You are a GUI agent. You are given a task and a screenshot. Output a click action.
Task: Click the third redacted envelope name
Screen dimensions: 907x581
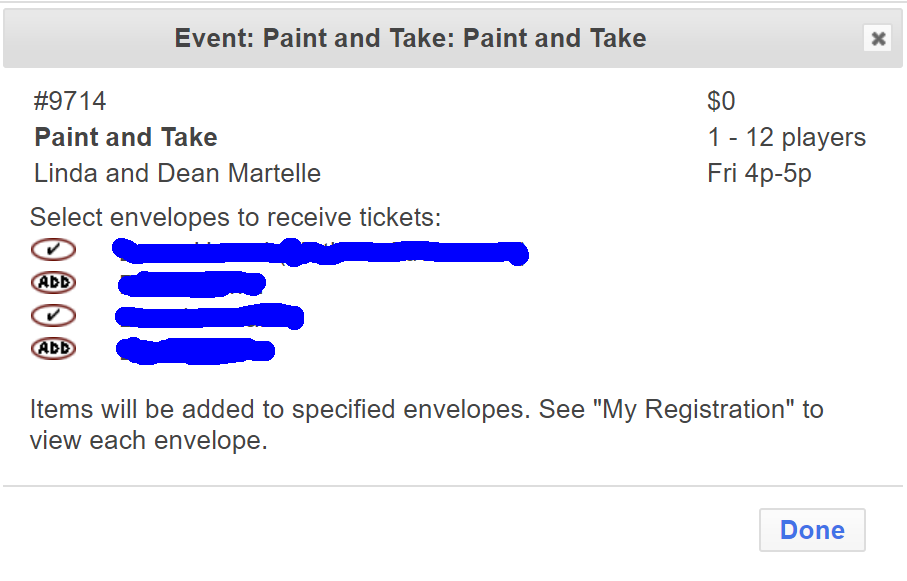[209, 317]
